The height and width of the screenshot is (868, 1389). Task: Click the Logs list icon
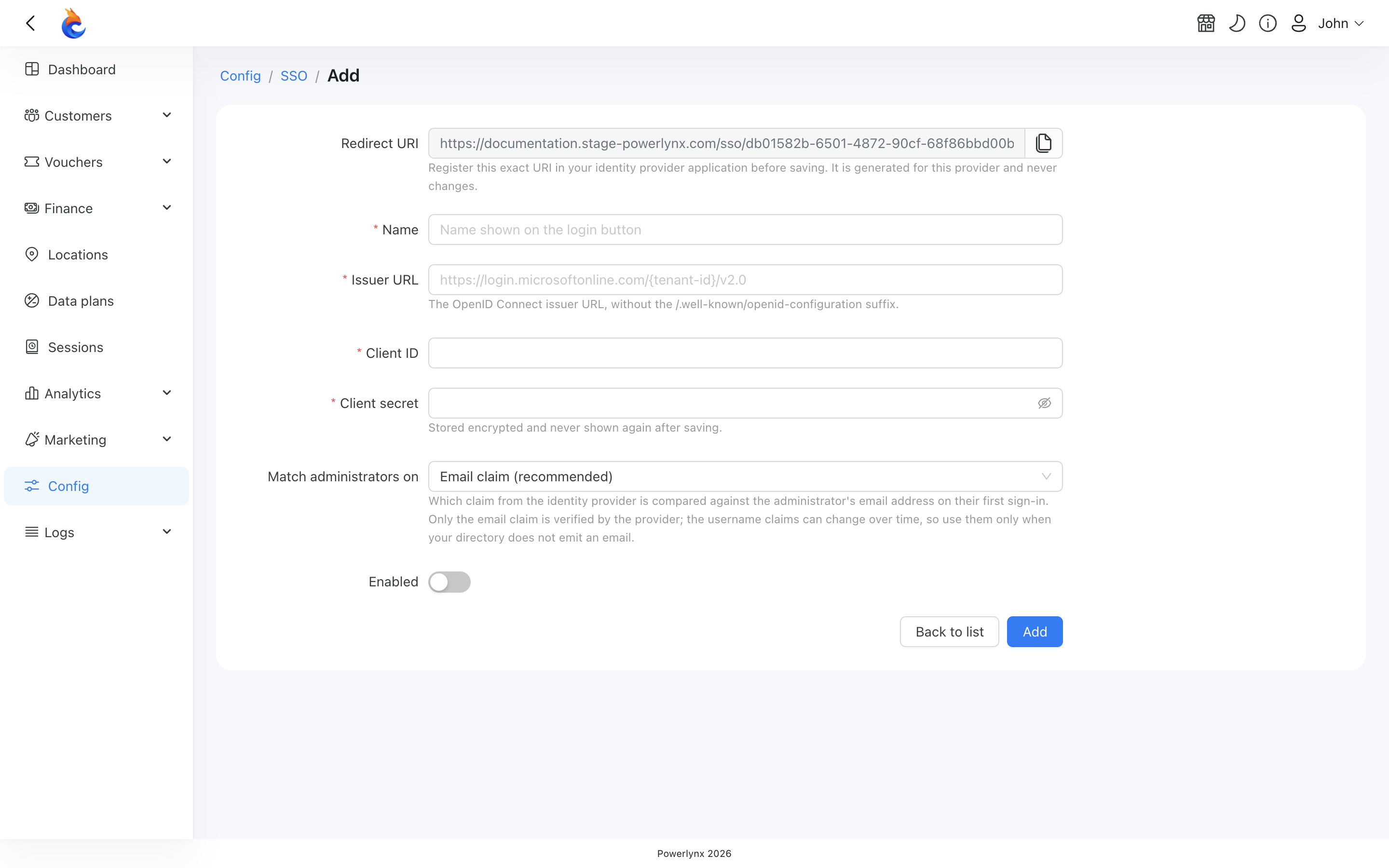[32, 532]
